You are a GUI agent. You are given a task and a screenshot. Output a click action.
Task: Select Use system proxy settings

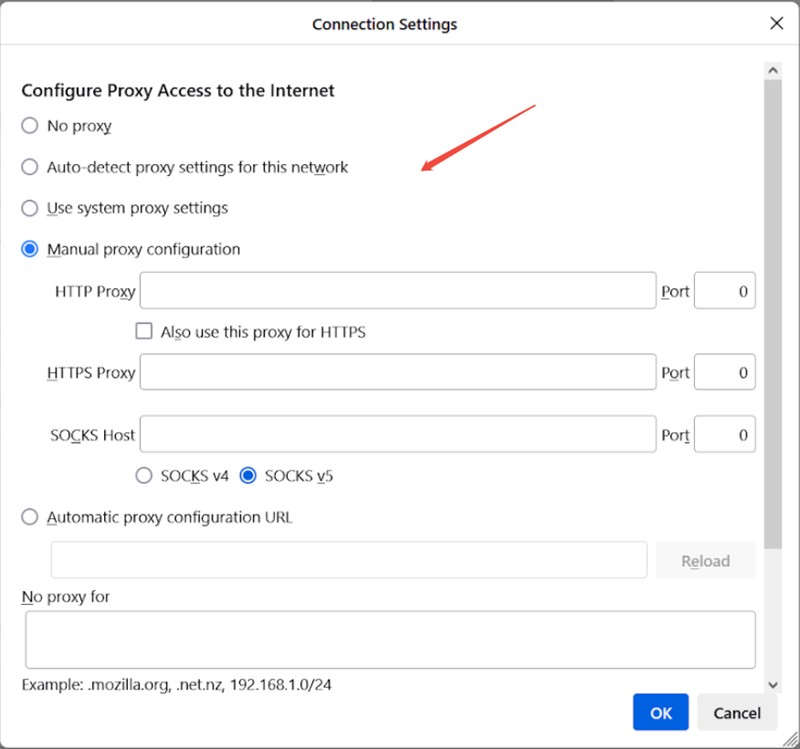30,208
